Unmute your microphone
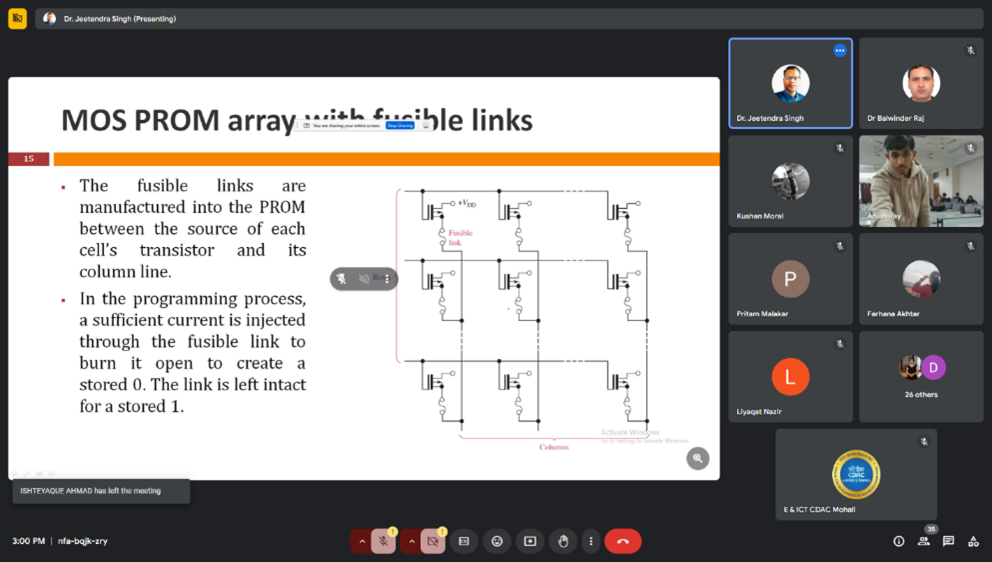Screen dimensions: 992x562 tap(383, 541)
